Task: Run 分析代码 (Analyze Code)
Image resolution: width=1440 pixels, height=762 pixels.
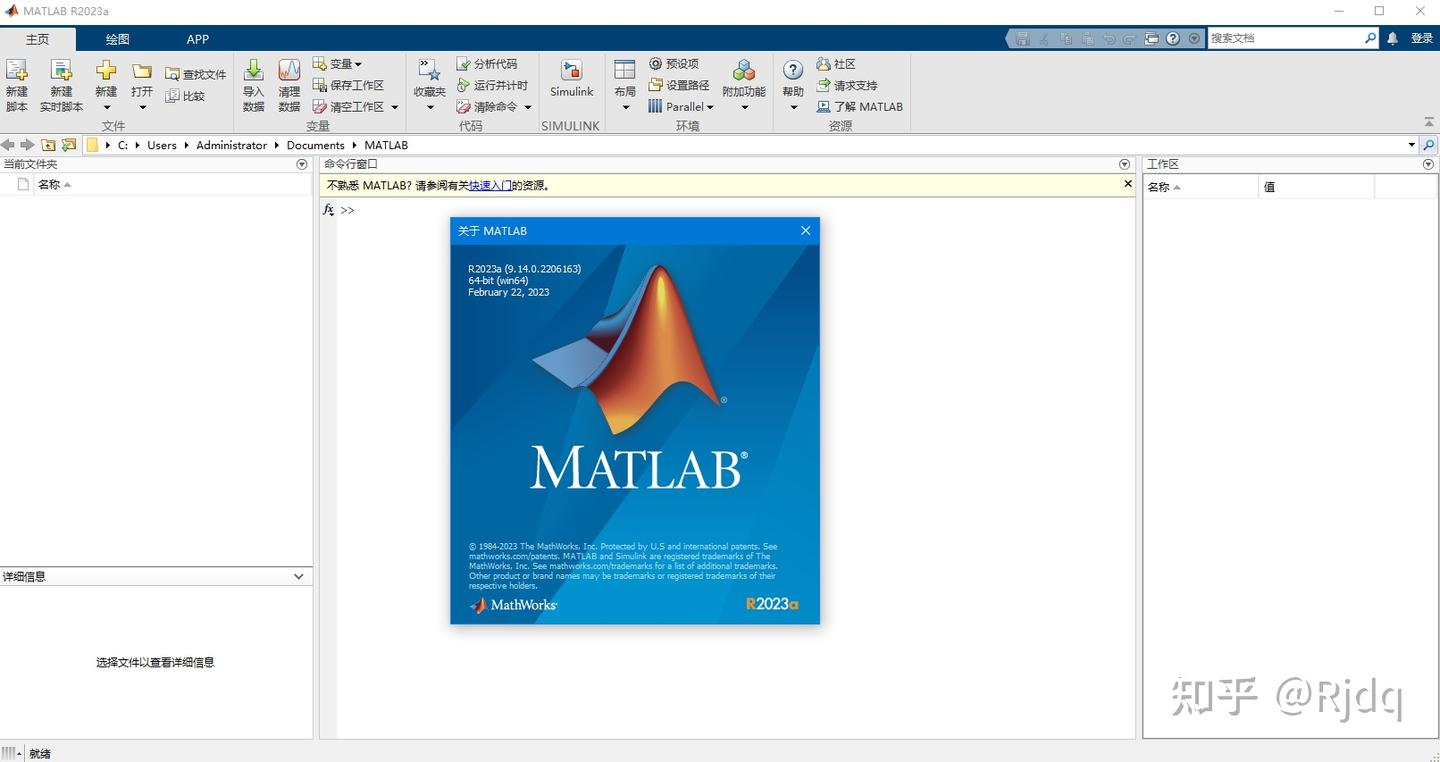Action: pos(489,63)
